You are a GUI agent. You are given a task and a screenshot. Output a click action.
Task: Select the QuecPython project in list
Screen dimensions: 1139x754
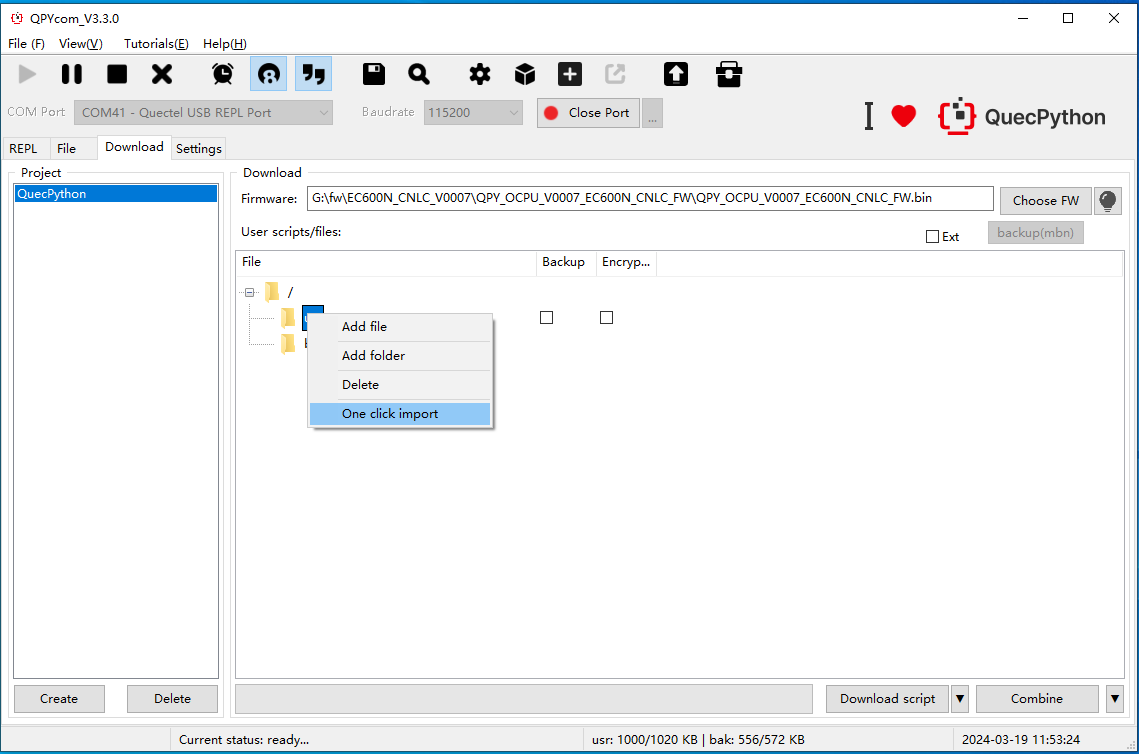(115, 194)
